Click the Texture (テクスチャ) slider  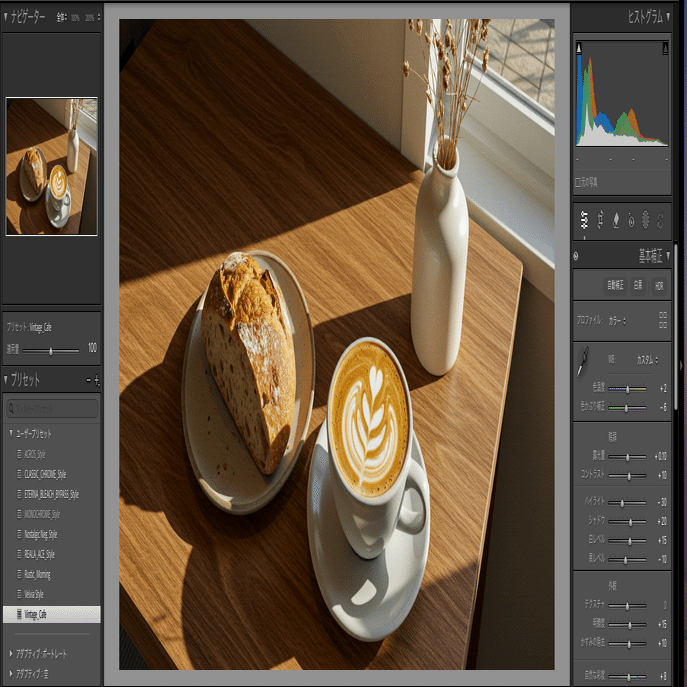(627, 606)
